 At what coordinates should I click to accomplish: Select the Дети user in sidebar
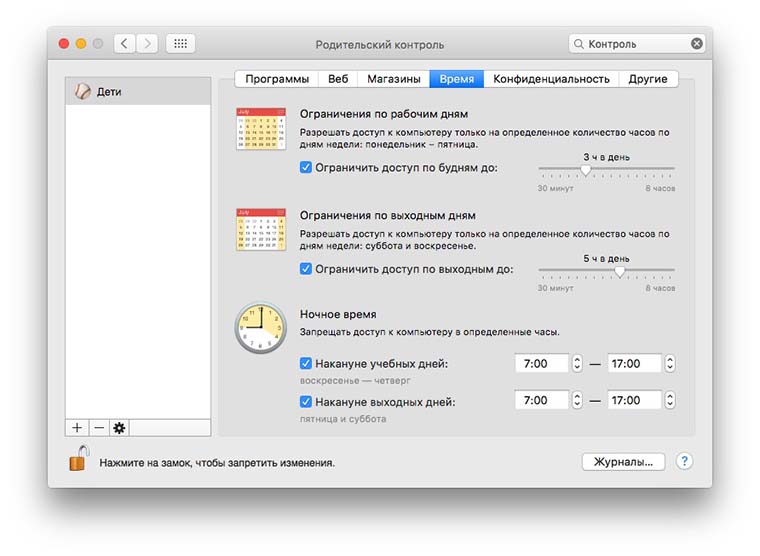pos(138,91)
